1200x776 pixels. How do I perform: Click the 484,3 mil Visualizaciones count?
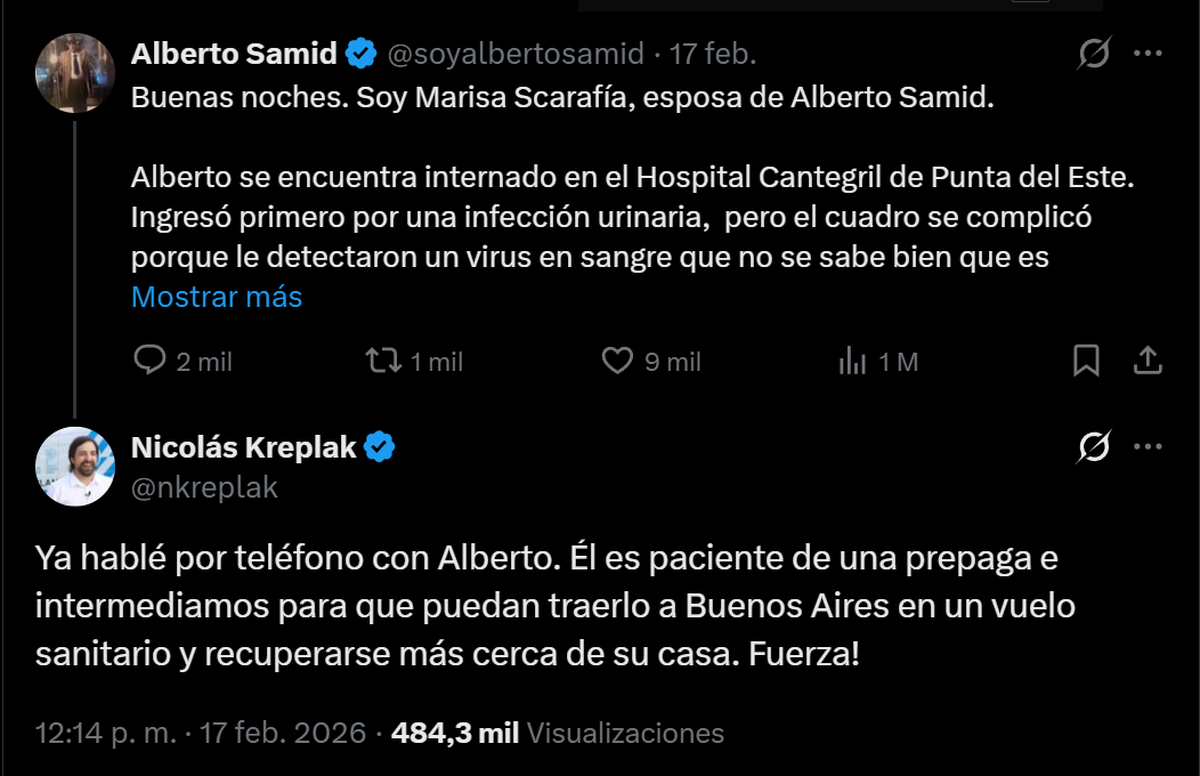tap(558, 733)
